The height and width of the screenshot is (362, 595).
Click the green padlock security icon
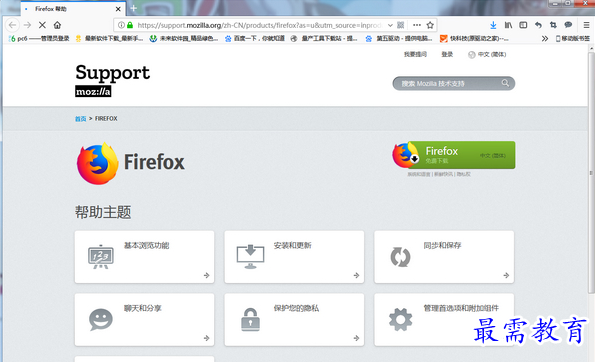(x=130, y=25)
